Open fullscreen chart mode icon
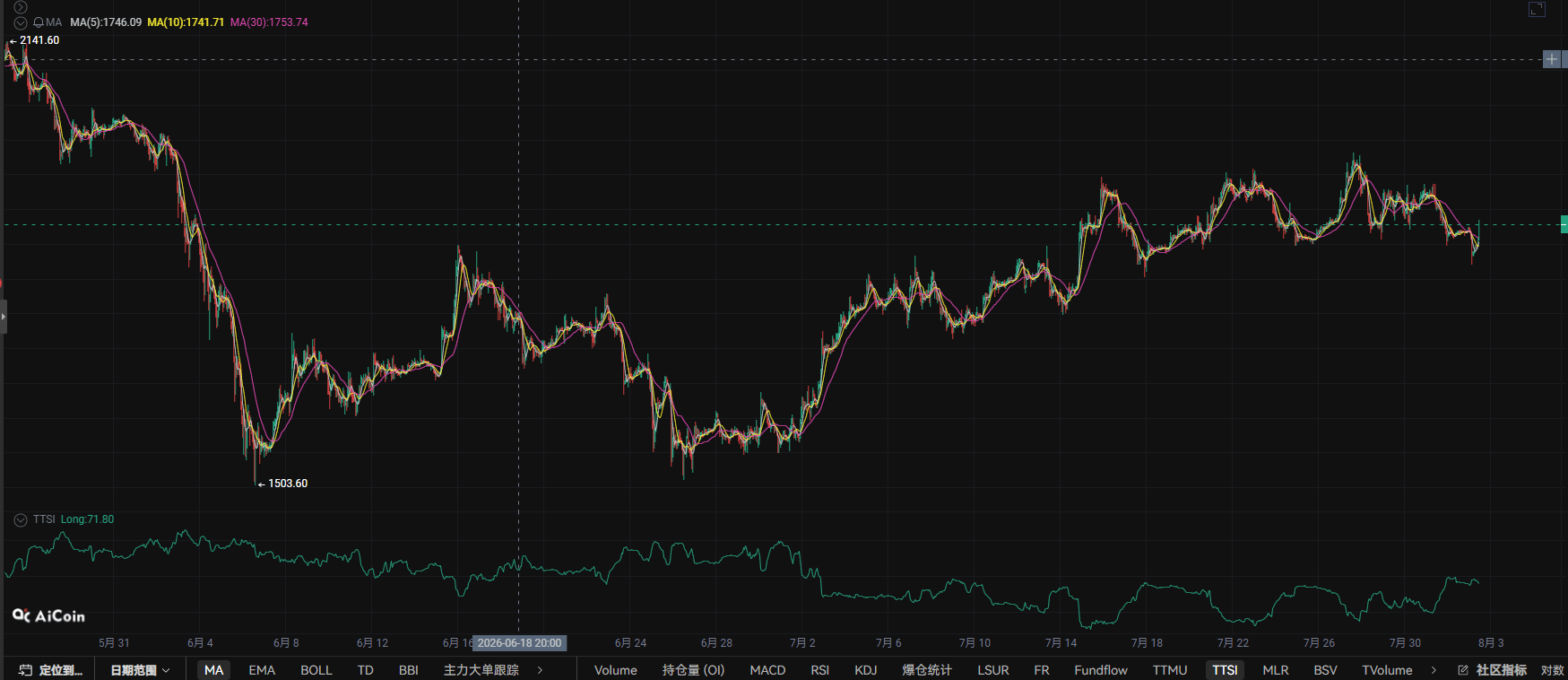Image resolution: width=1568 pixels, height=680 pixels. click(1537, 10)
